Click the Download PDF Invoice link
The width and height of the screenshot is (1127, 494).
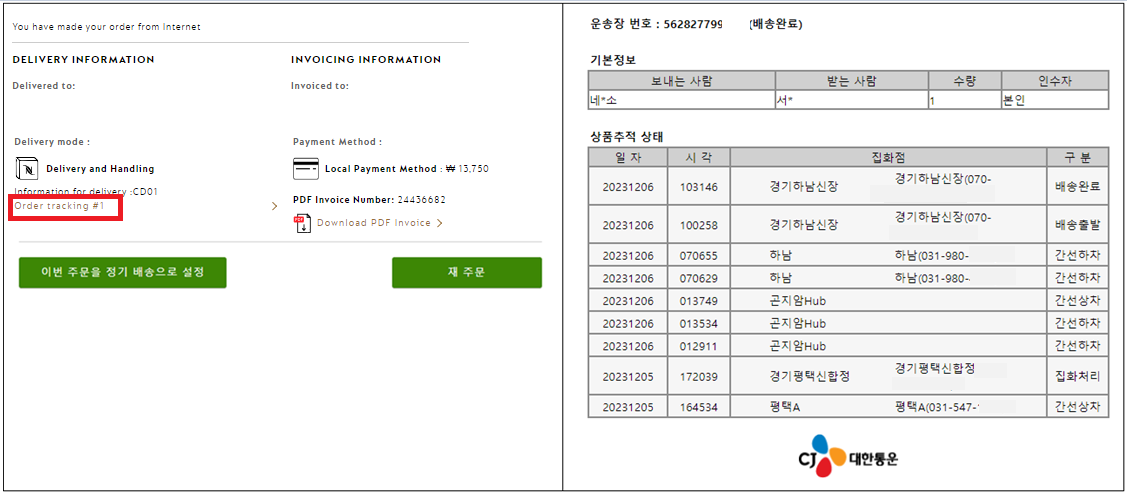coord(374,223)
